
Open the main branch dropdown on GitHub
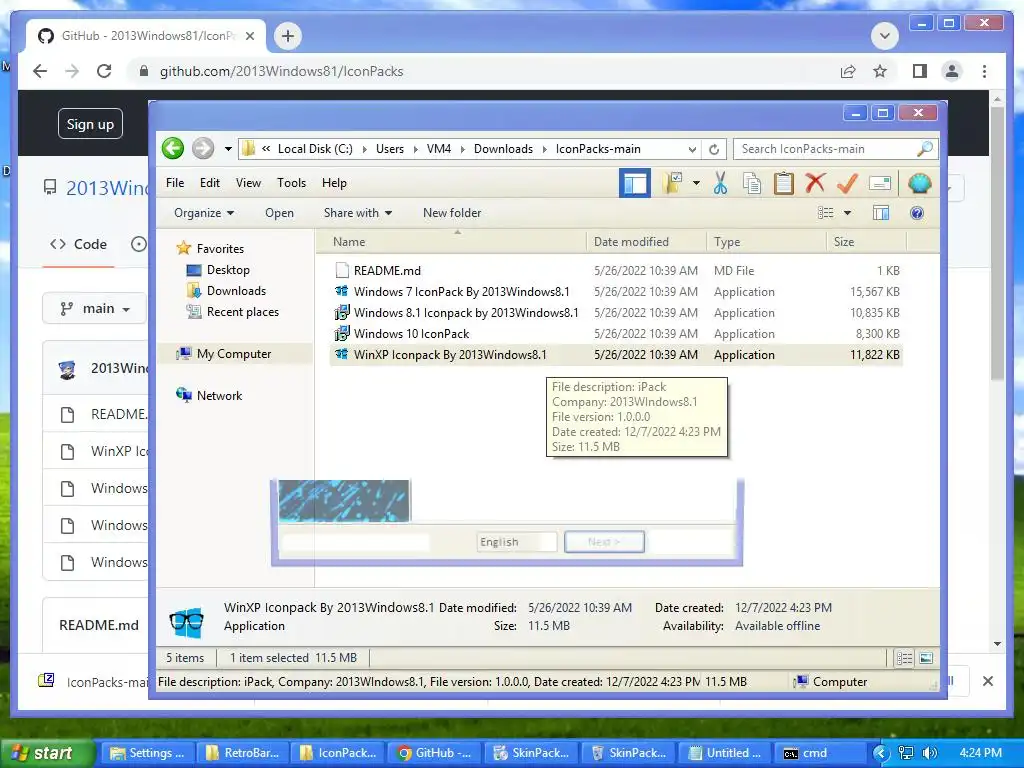click(95, 308)
